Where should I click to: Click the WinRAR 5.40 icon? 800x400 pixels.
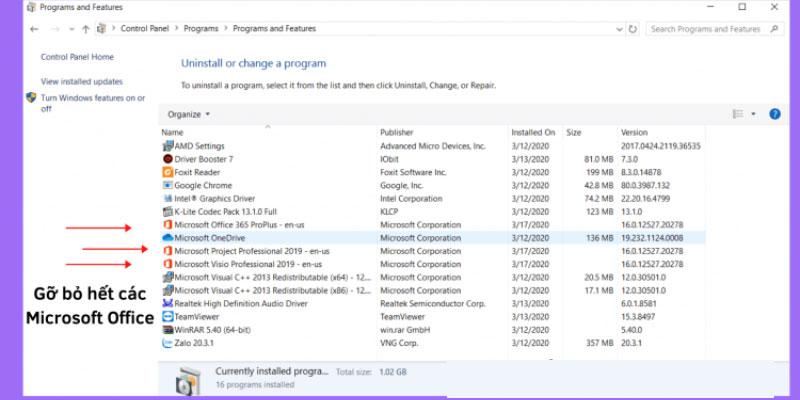tap(167, 329)
